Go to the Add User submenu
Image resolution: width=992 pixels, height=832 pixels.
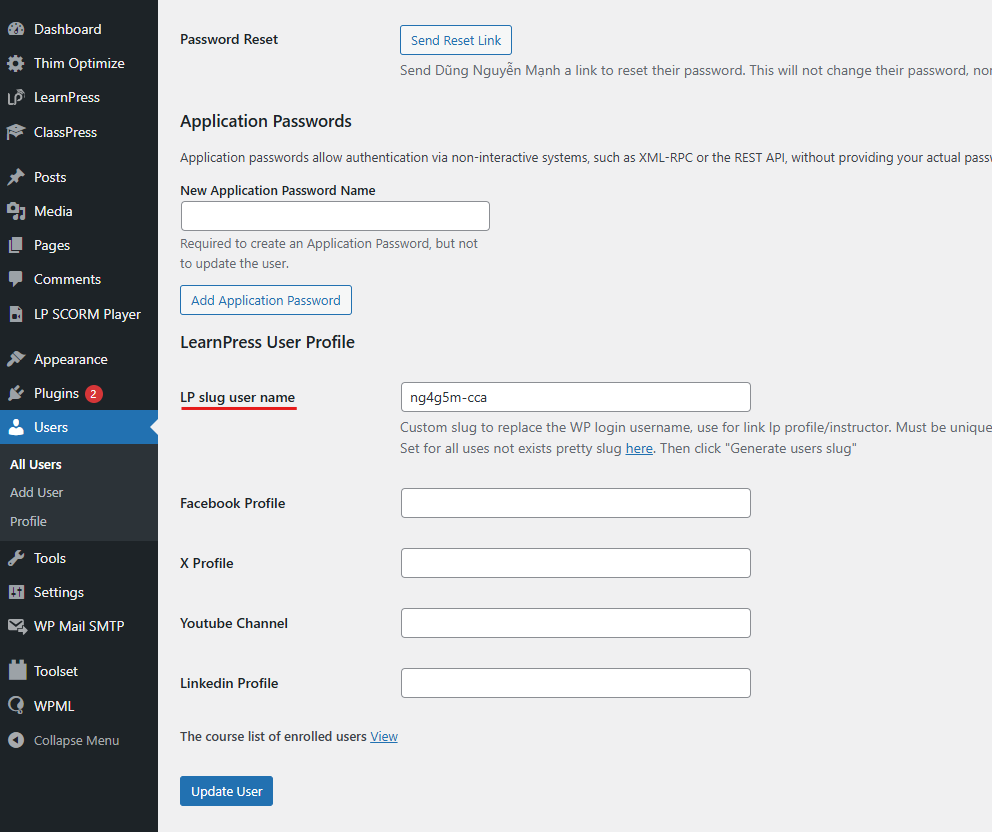pos(37,492)
